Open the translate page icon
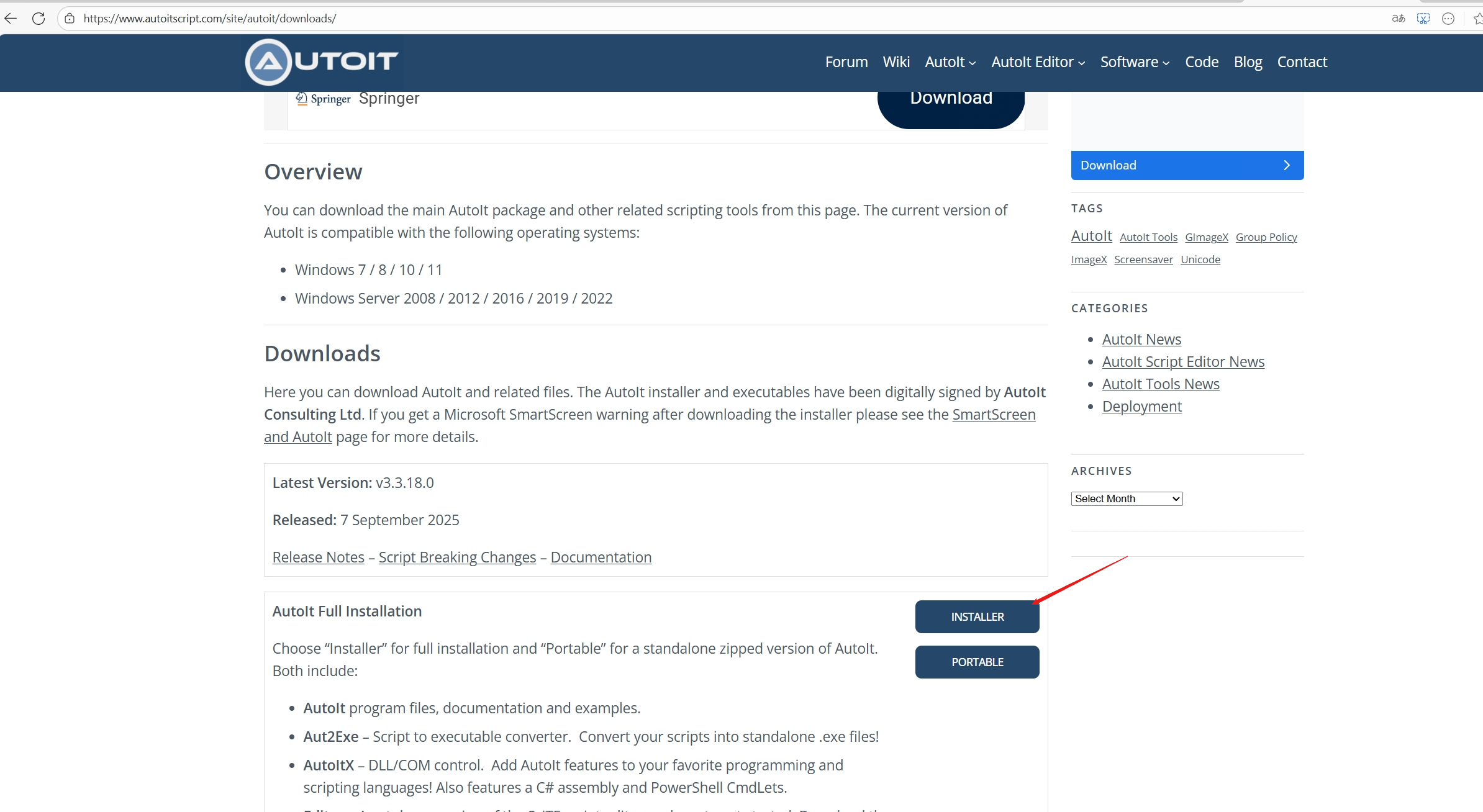Viewport: 1483px width, 812px height. [x=1398, y=18]
